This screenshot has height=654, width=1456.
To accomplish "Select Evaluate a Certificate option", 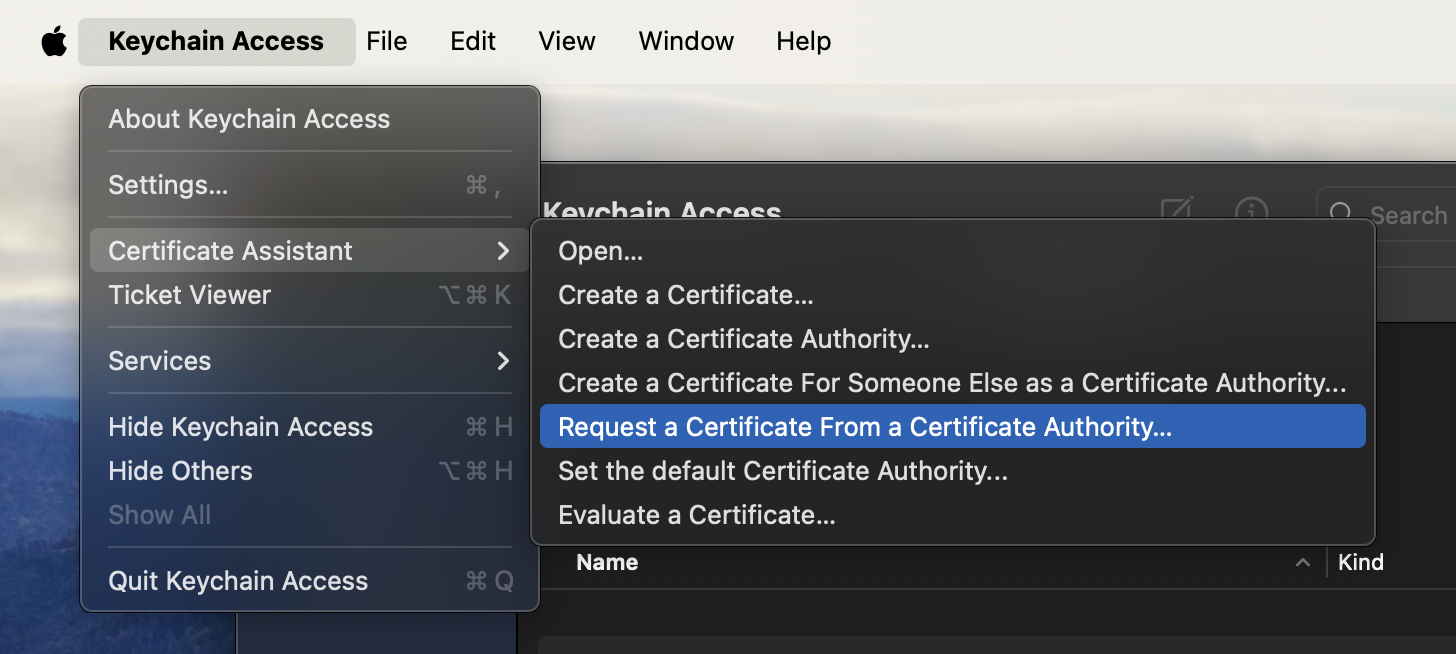I will point(696,515).
